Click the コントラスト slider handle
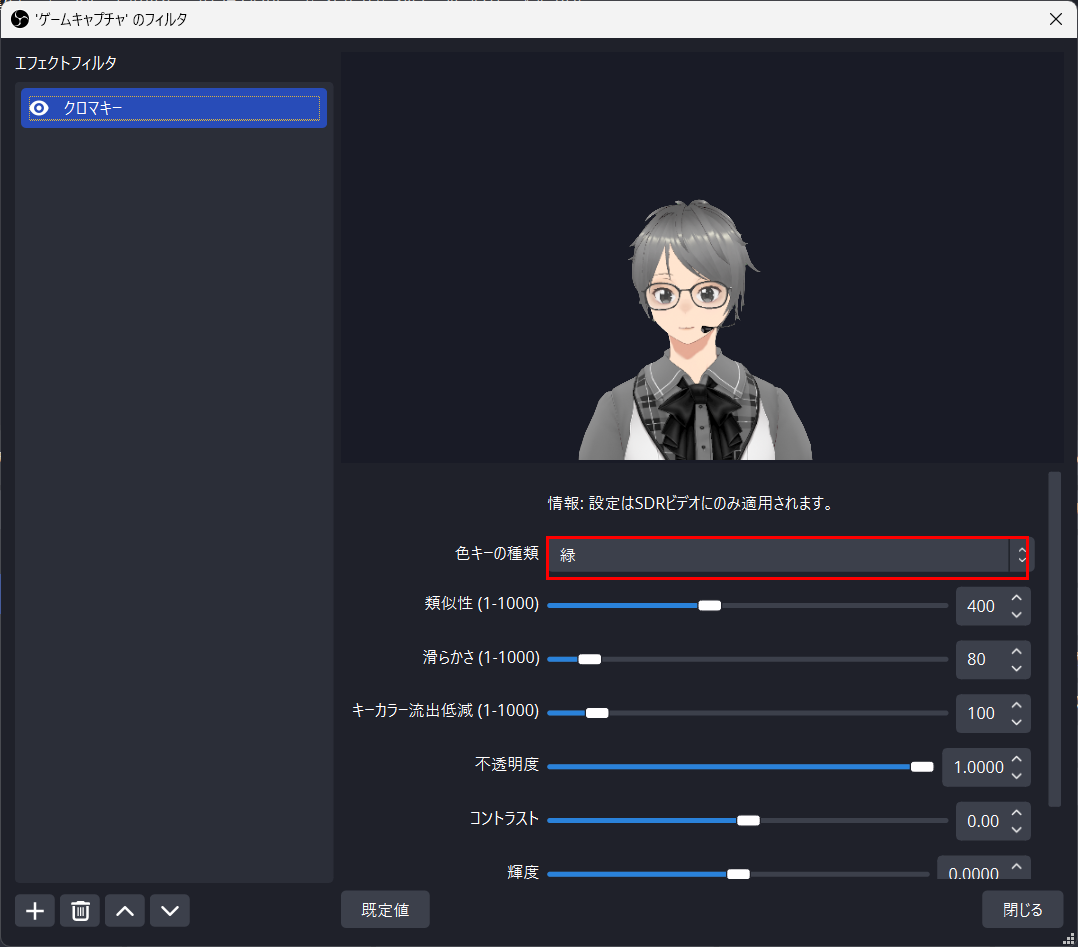The height and width of the screenshot is (947, 1078). (748, 820)
